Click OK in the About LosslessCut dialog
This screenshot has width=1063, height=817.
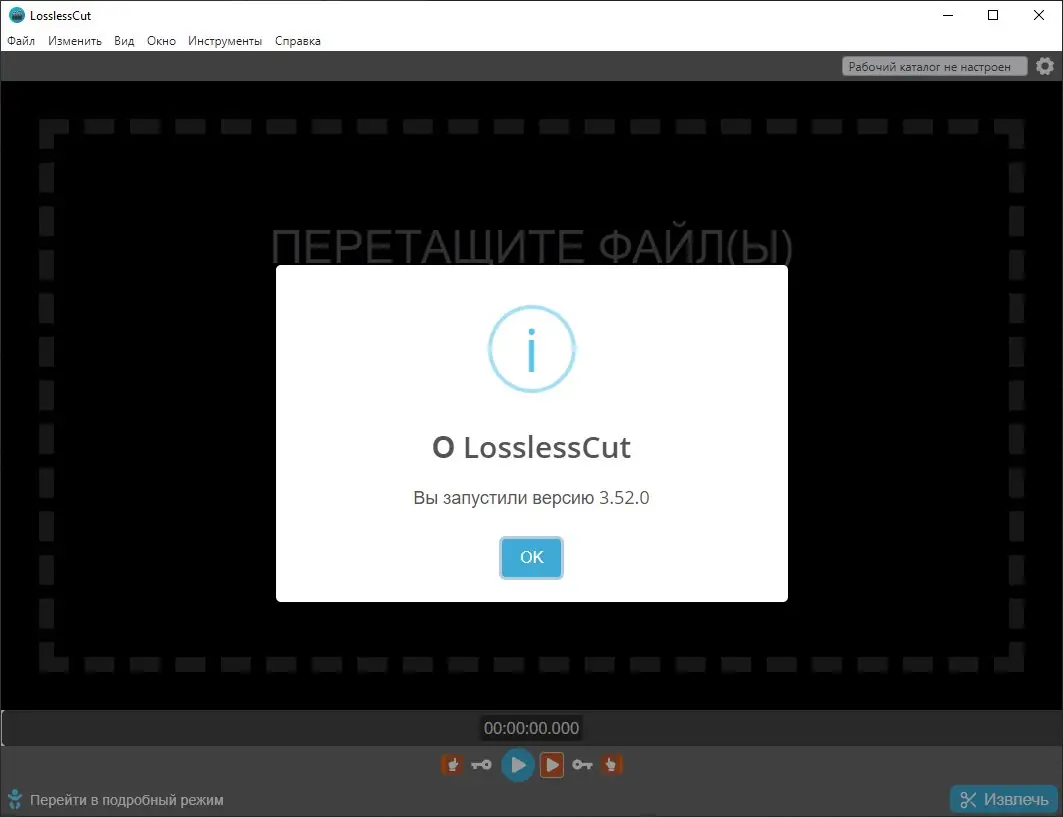coord(531,557)
